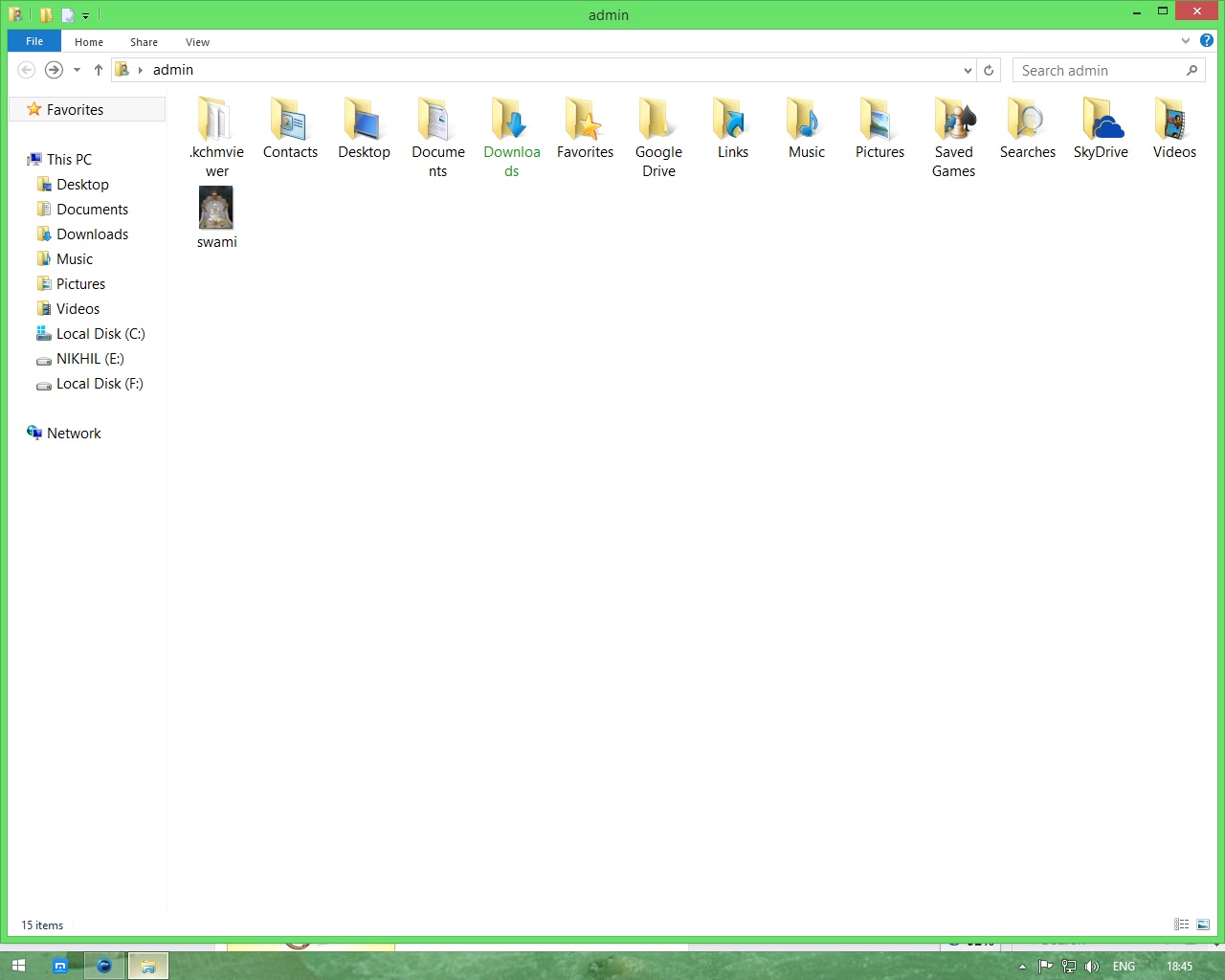Image resolution: width=1225 pixels, height=980 pixels.
Task: Click the search magnifier icon
Action: (1192, 70)
